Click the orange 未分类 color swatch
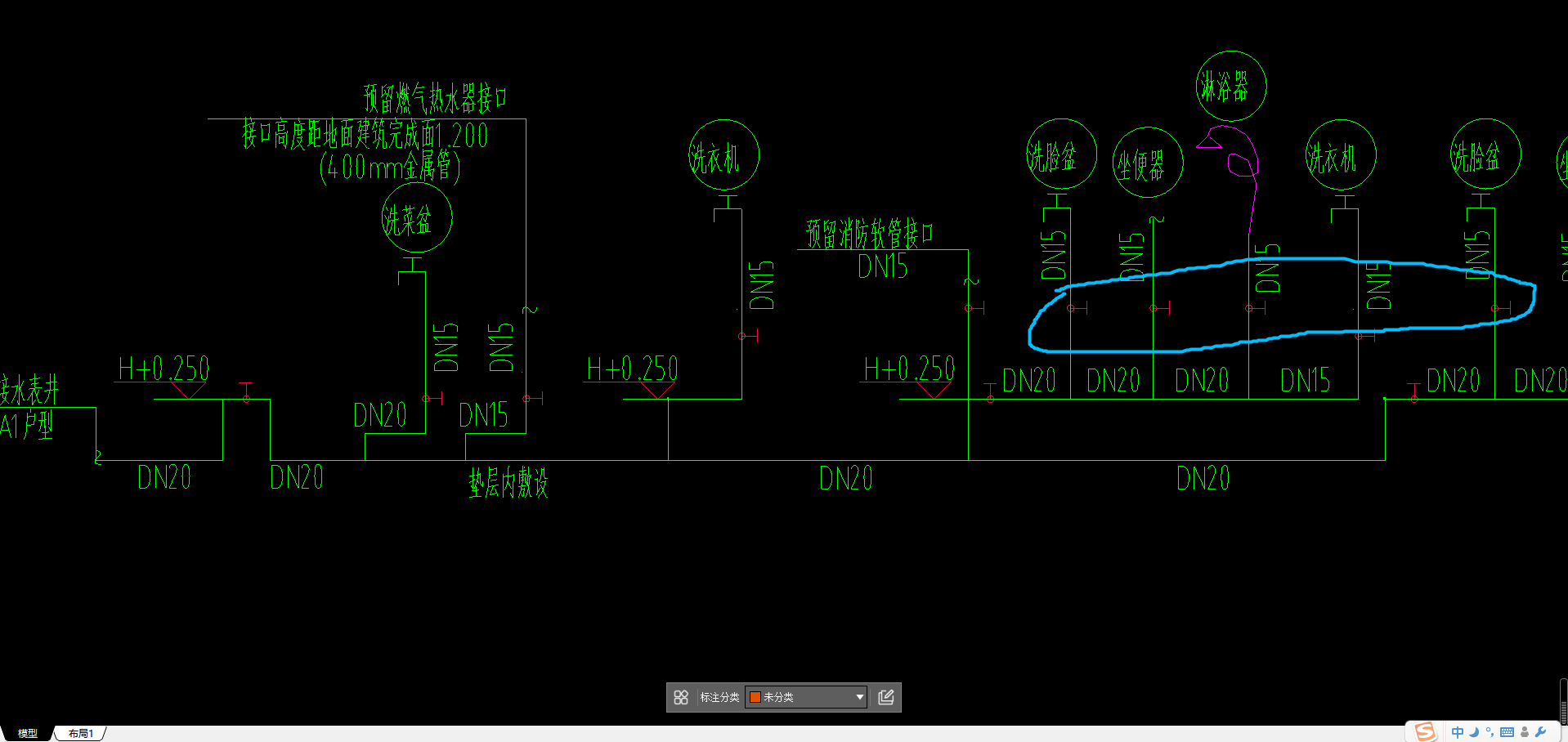Screen dimensions: 1568x742 click(755, 697)
